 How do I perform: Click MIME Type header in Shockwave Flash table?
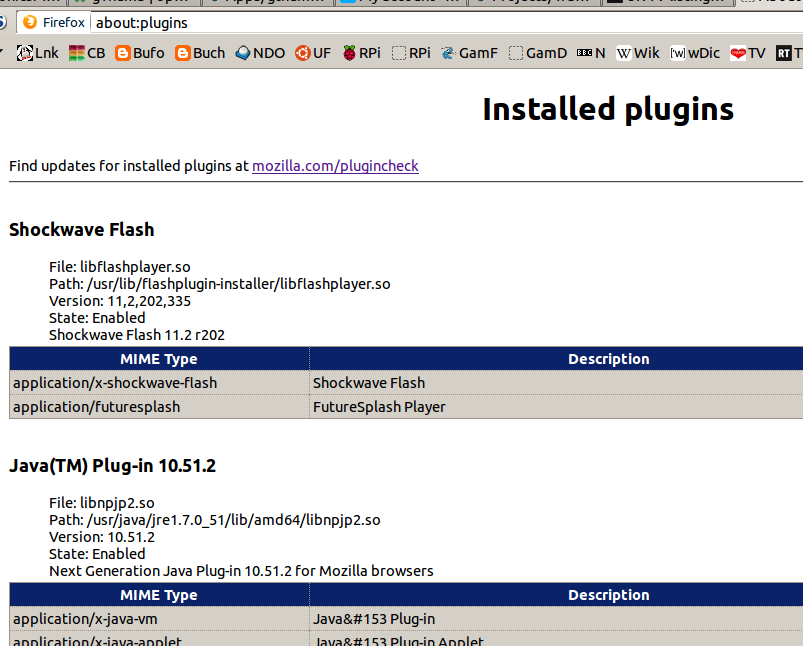(x=159, y=359)
